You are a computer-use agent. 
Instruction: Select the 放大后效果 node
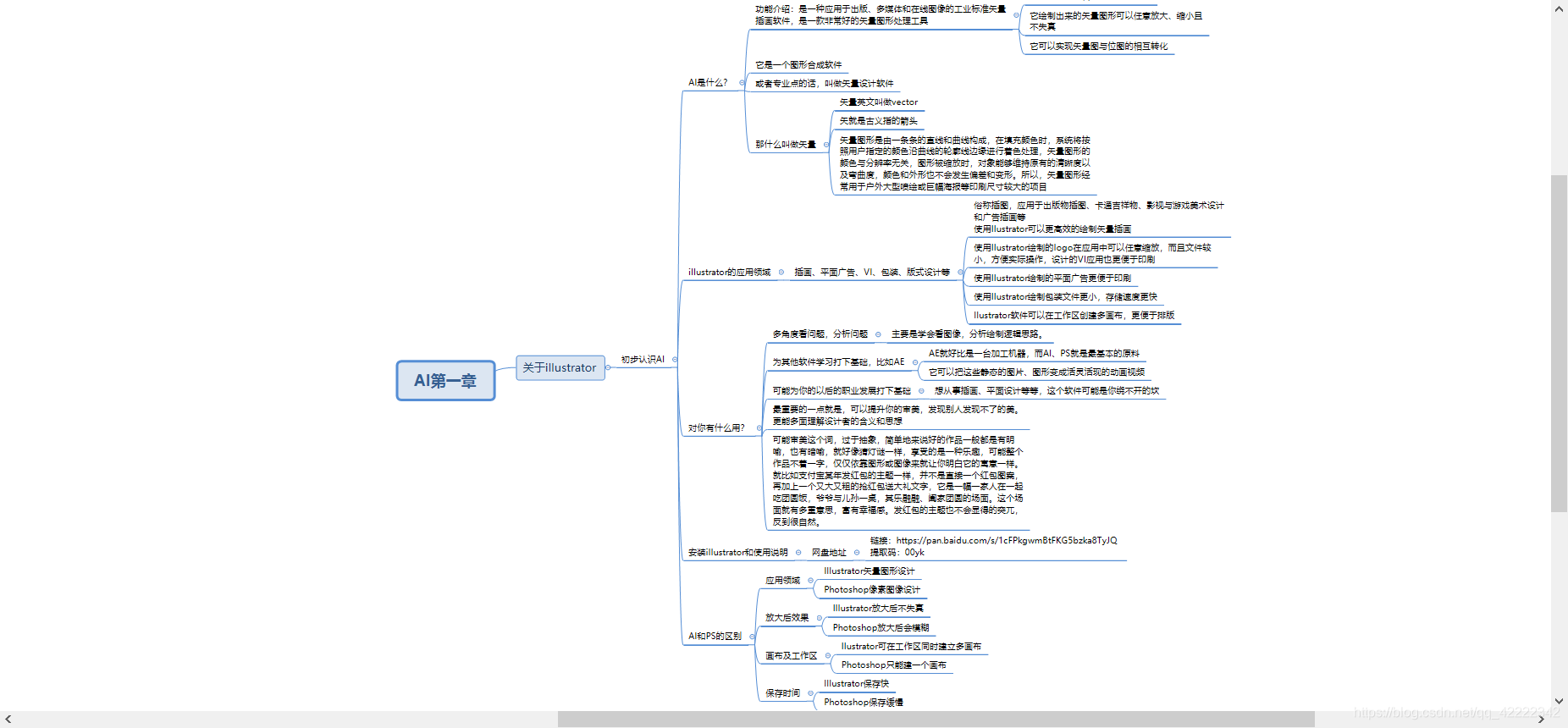coord(787,618)
